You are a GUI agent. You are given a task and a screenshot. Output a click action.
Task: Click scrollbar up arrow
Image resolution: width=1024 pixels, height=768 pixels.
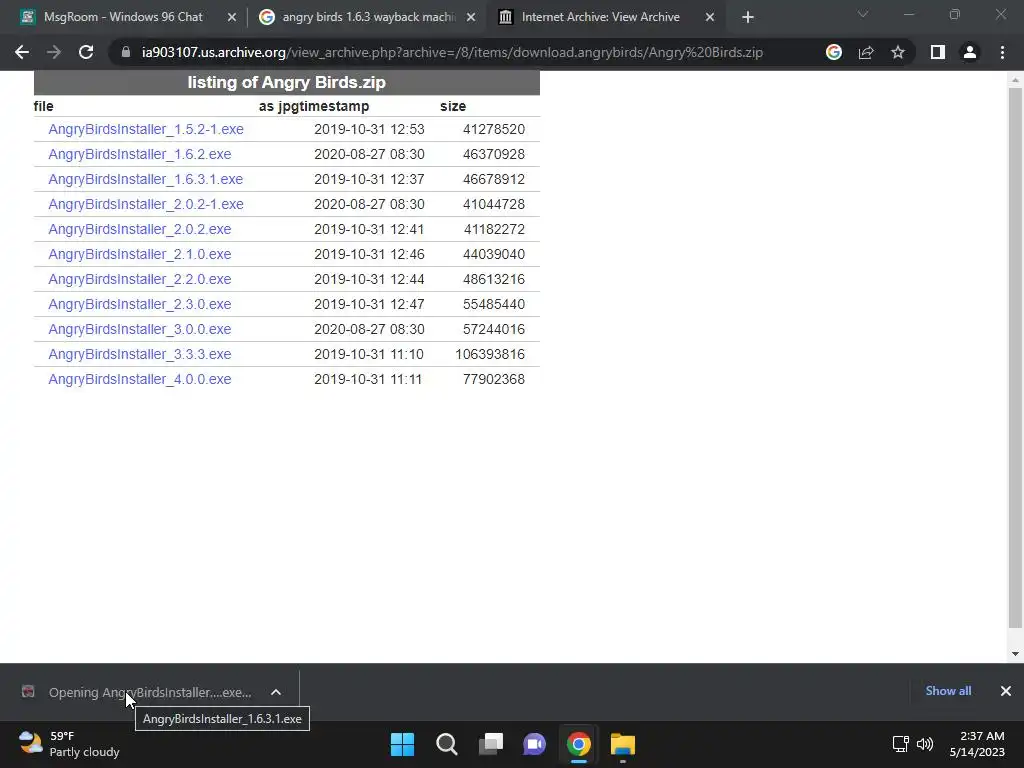1014,80
